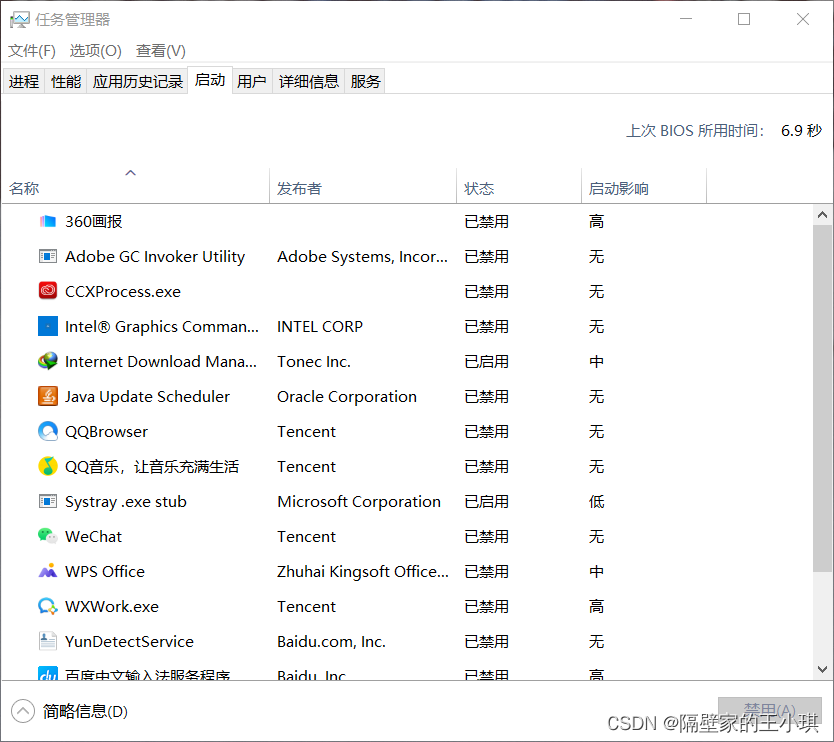Click the scrollbar up arrow
Image resolution: width=834 pixels, height=742 pixels.
pyautogui.click(x=822, y=215)
